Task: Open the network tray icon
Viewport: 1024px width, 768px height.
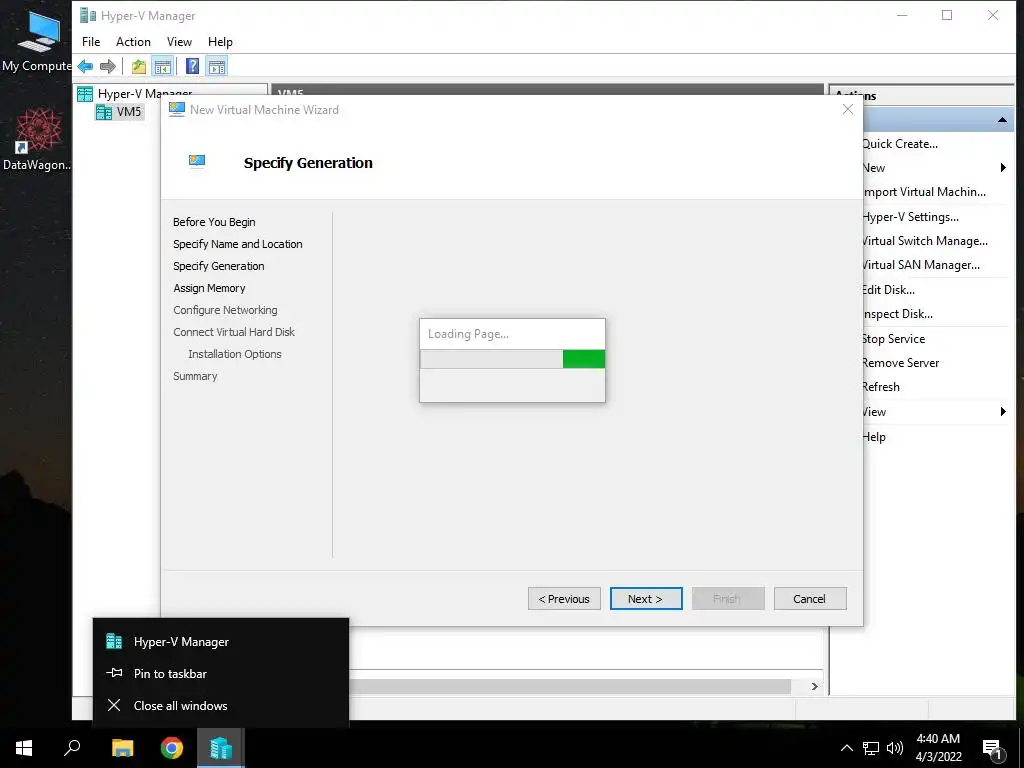Action: pos(871,748)
